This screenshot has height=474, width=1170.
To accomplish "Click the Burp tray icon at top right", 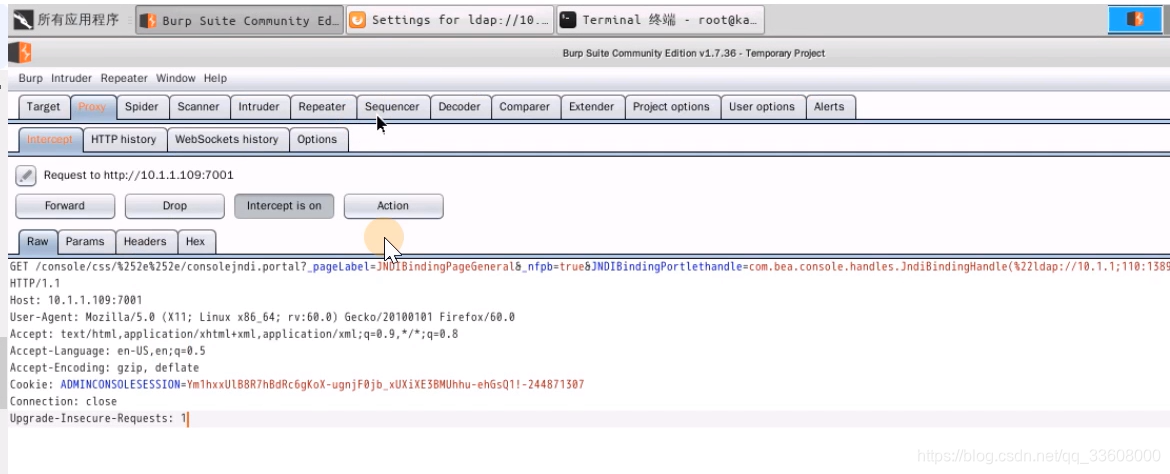I will point(1135,19).
